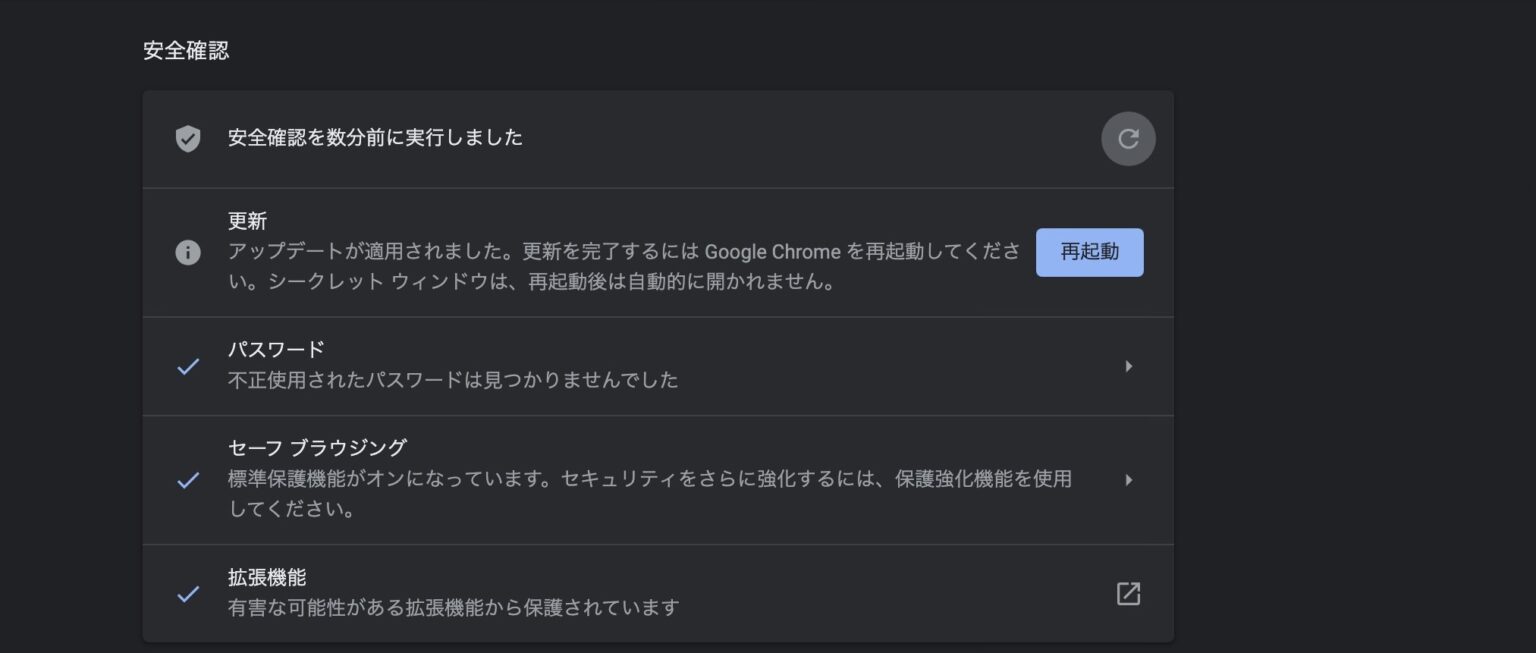The width and height of the screenshot is (1536, 653).
Task: Click the 不正使用されたパスワードは見つかりませんでした description
Action: tap(453, 380)
